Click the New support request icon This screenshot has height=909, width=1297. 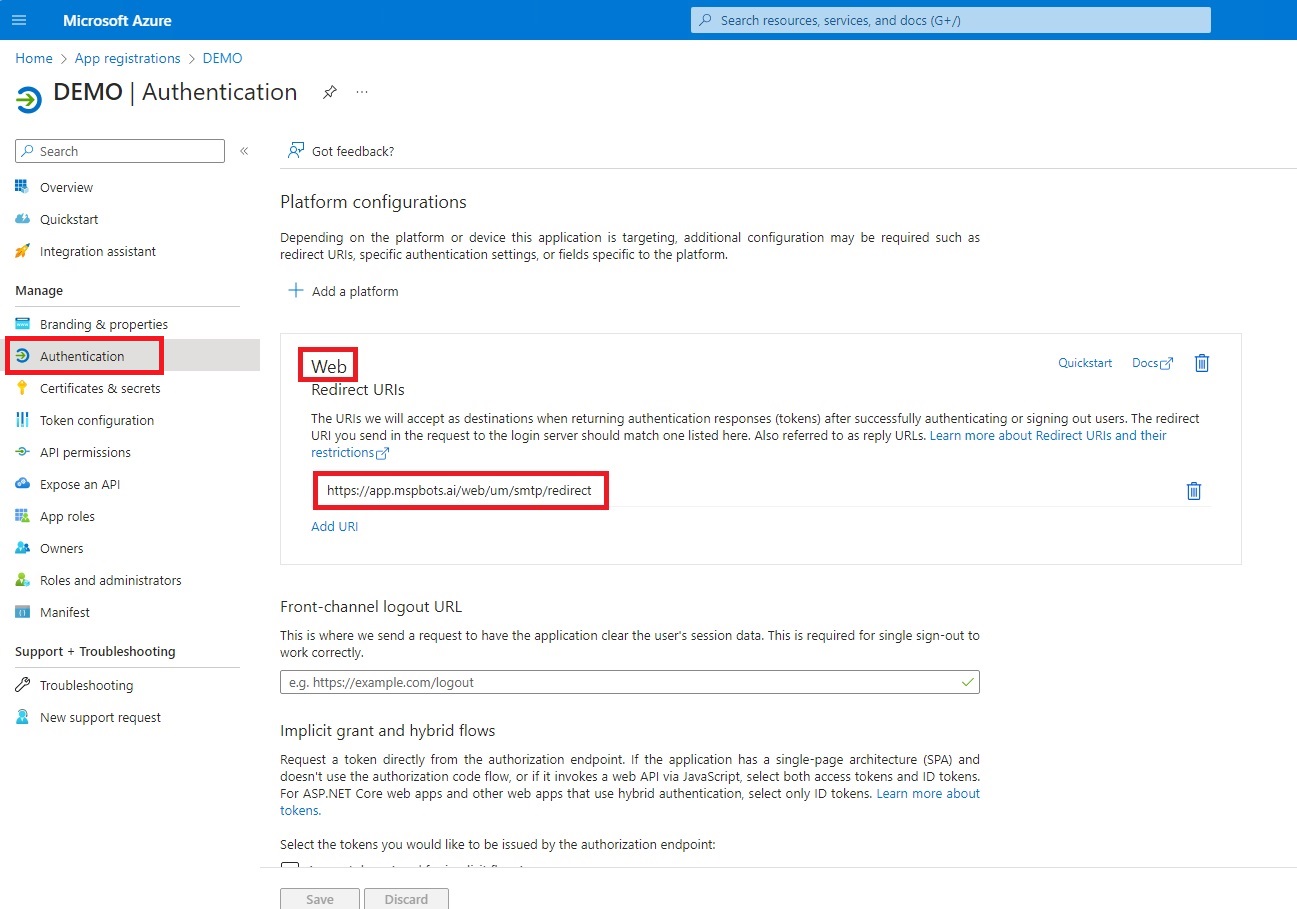(22, 717)
